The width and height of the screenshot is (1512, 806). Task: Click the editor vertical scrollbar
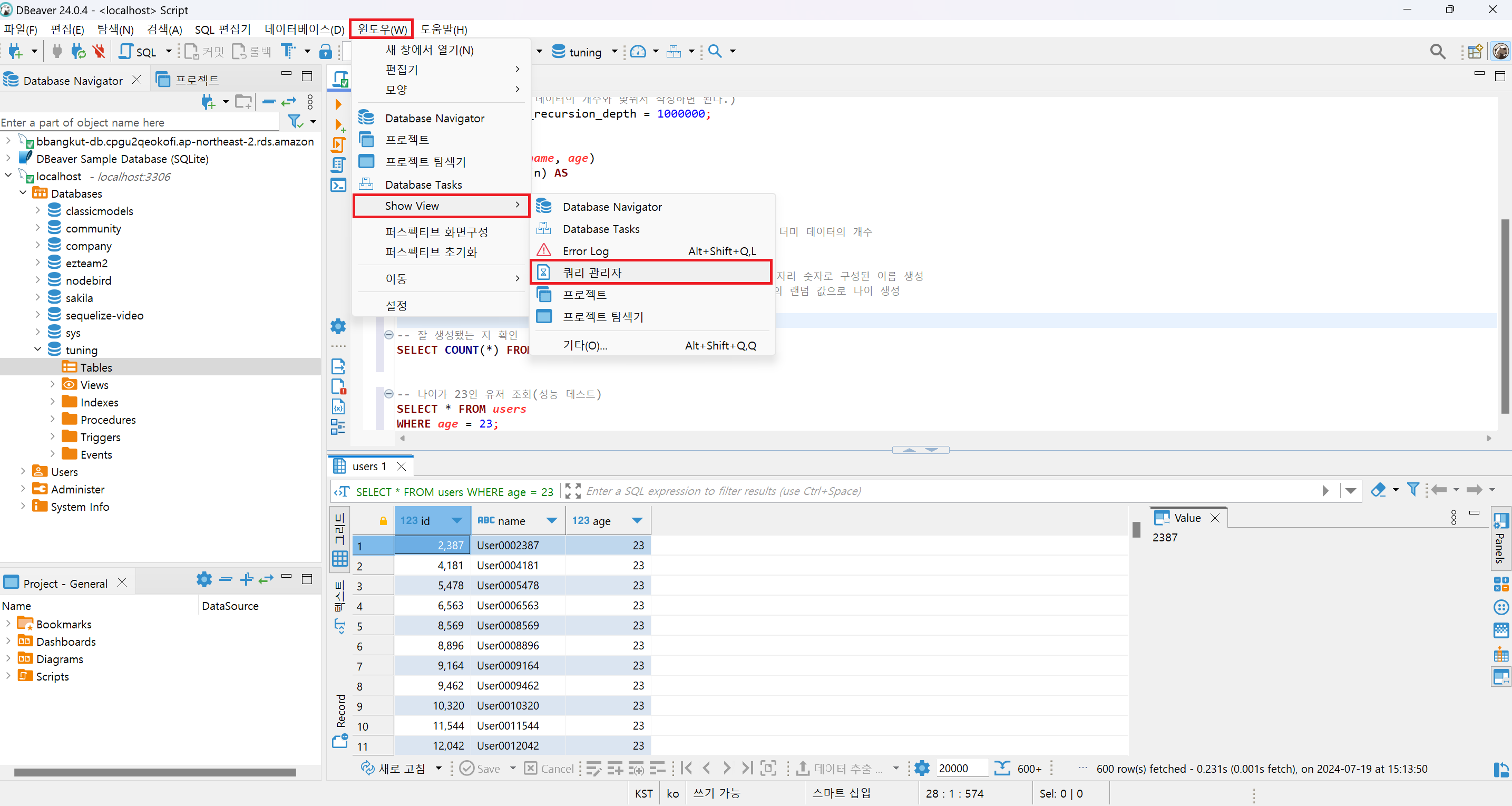pos(1505,317)
